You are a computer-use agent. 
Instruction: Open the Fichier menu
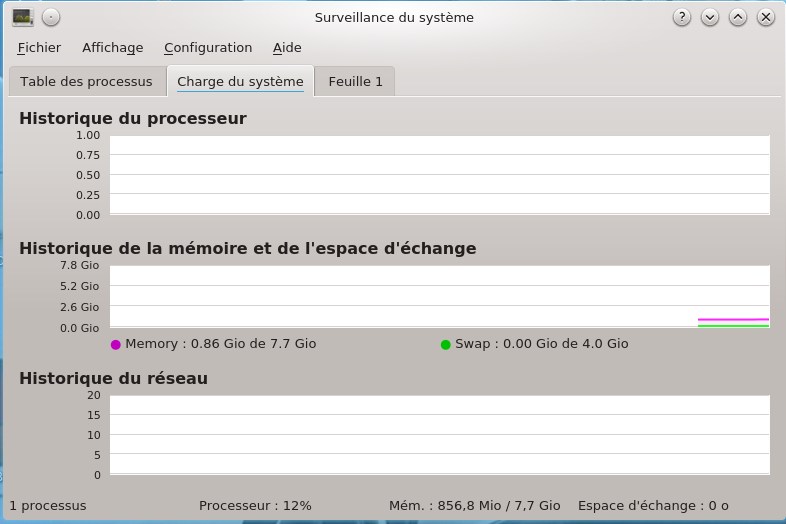point(39,48)
